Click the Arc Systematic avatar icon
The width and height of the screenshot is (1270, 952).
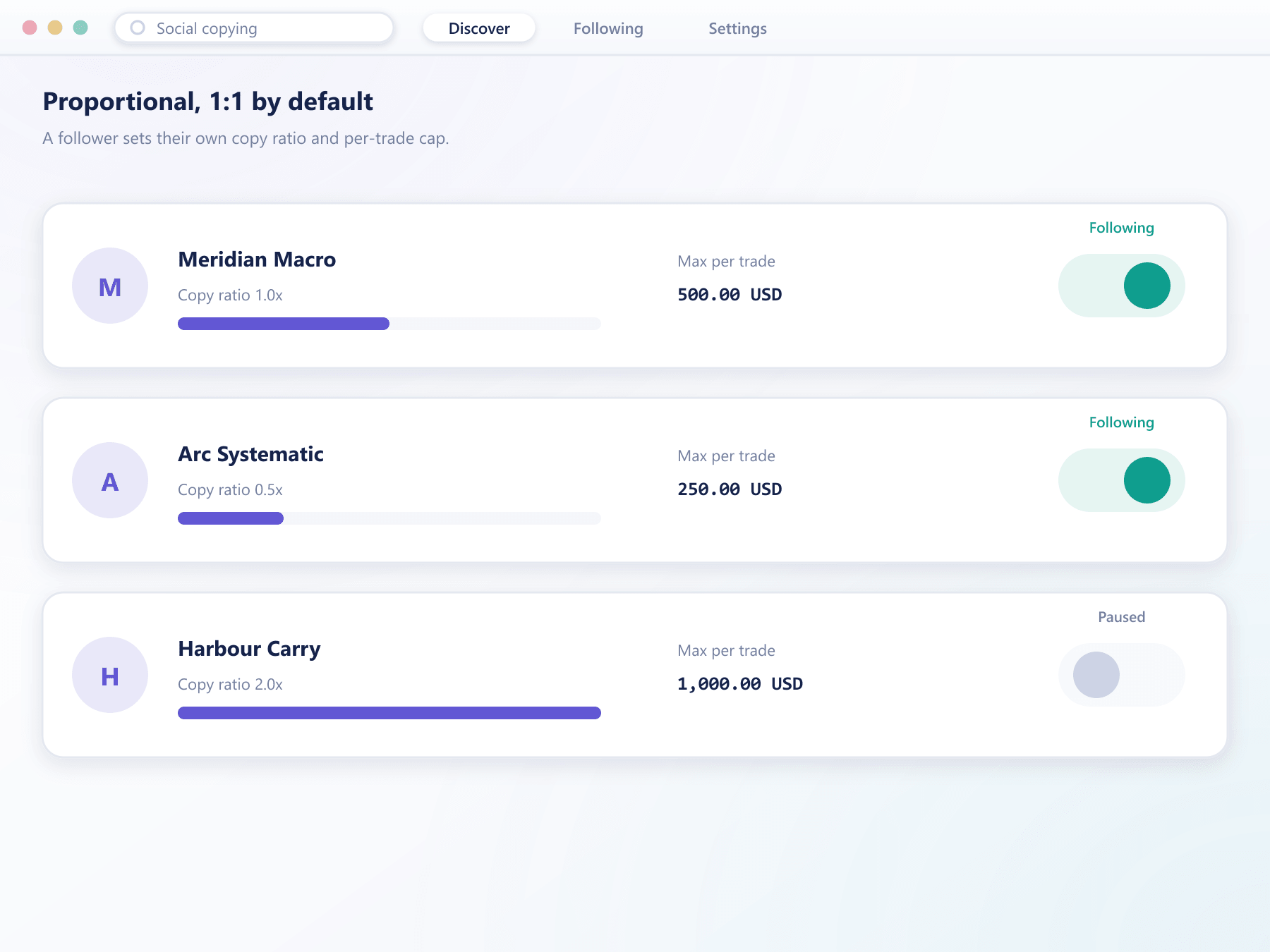tap(110, 480)
